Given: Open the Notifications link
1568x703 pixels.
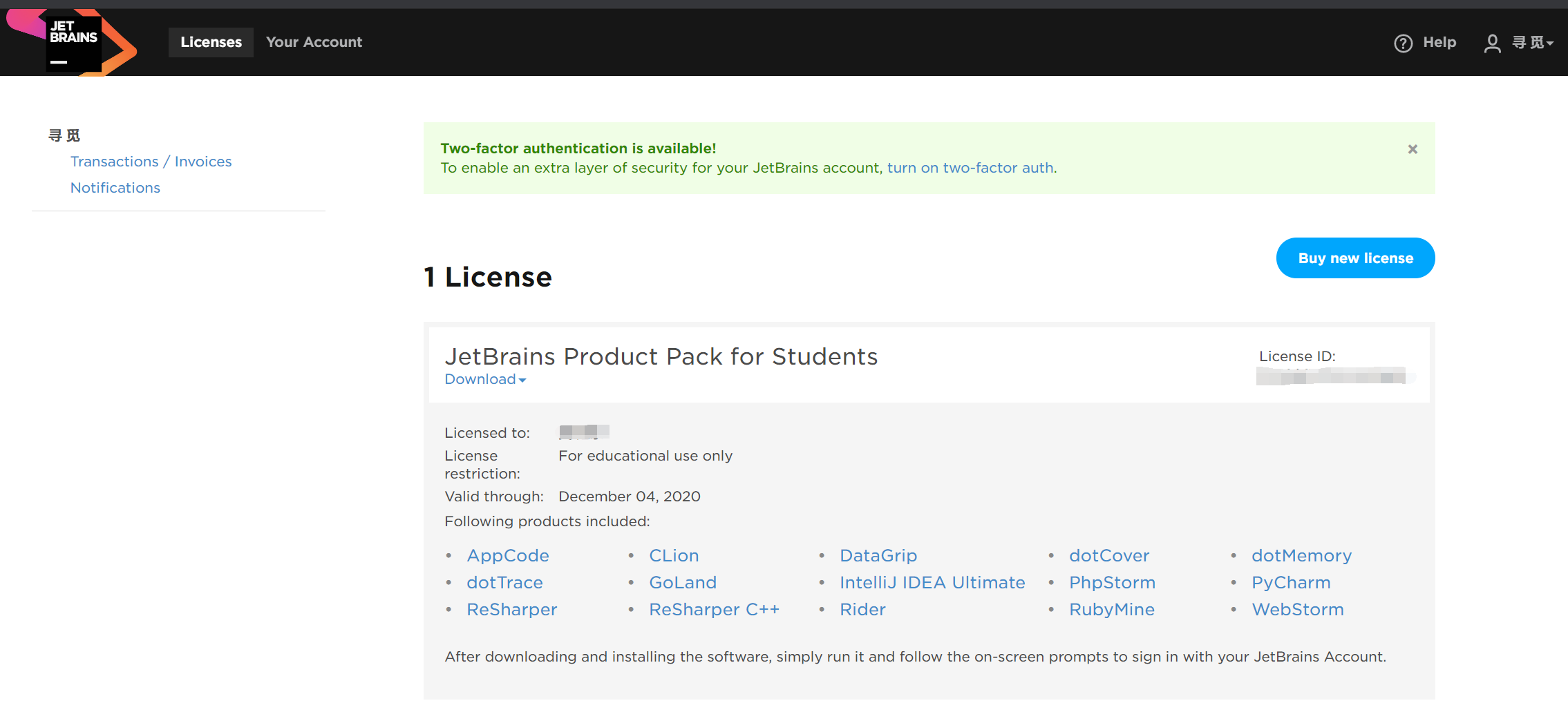Looking at the screenshot, I should [x=115, y=188].
